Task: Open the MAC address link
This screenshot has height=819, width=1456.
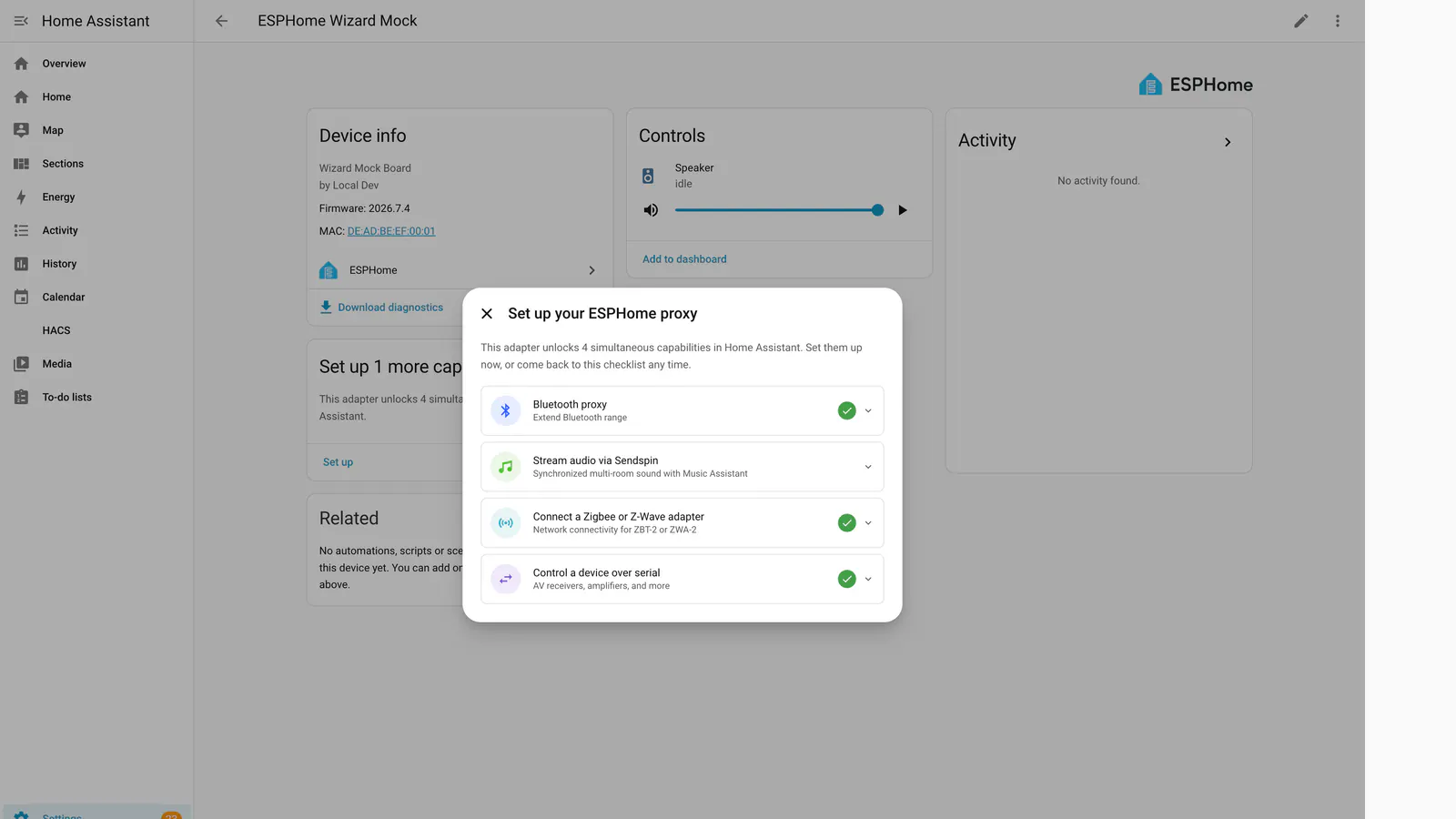Action: 391,231
